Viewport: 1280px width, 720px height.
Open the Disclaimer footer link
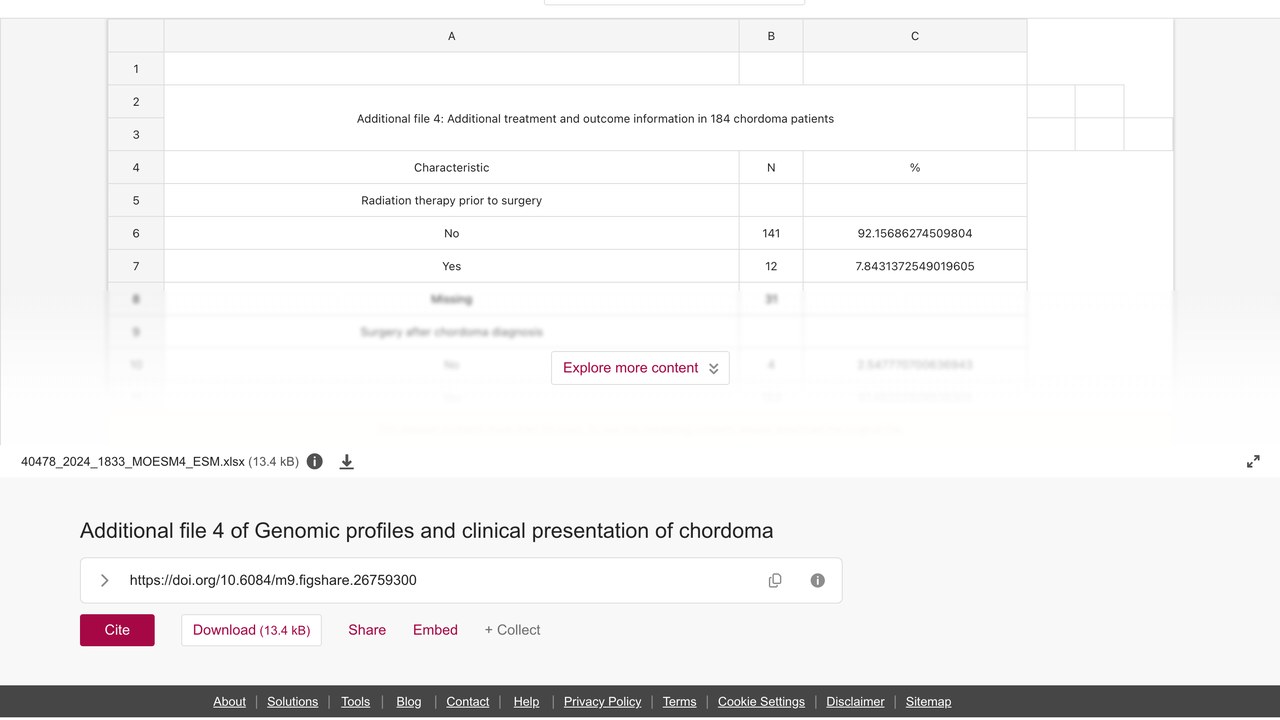(x=855, y=702)
